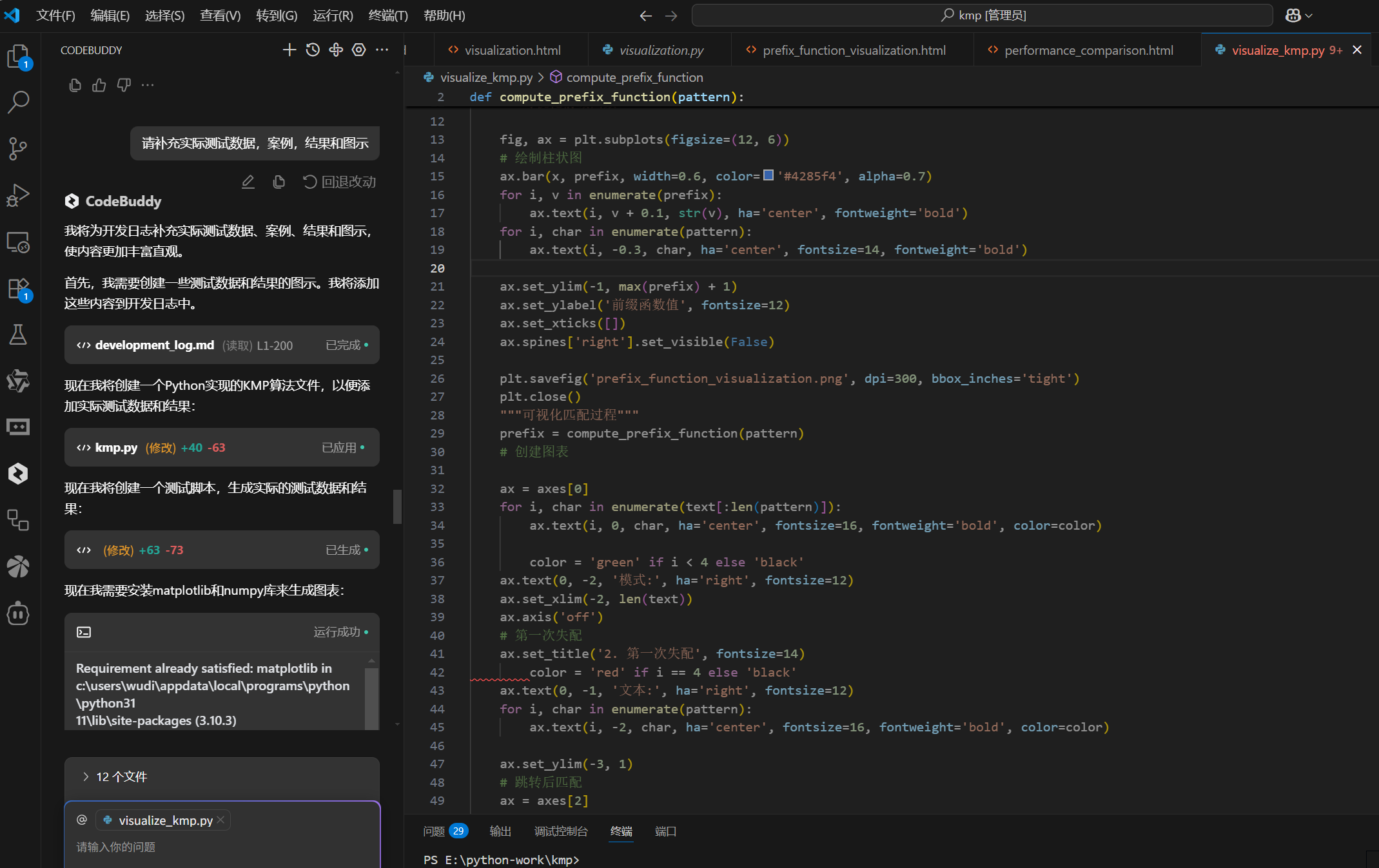Screen dimensions: 1379x868
Task: Click the #4285f4 color swatch on line 15
Action: (x=768, y=175)
